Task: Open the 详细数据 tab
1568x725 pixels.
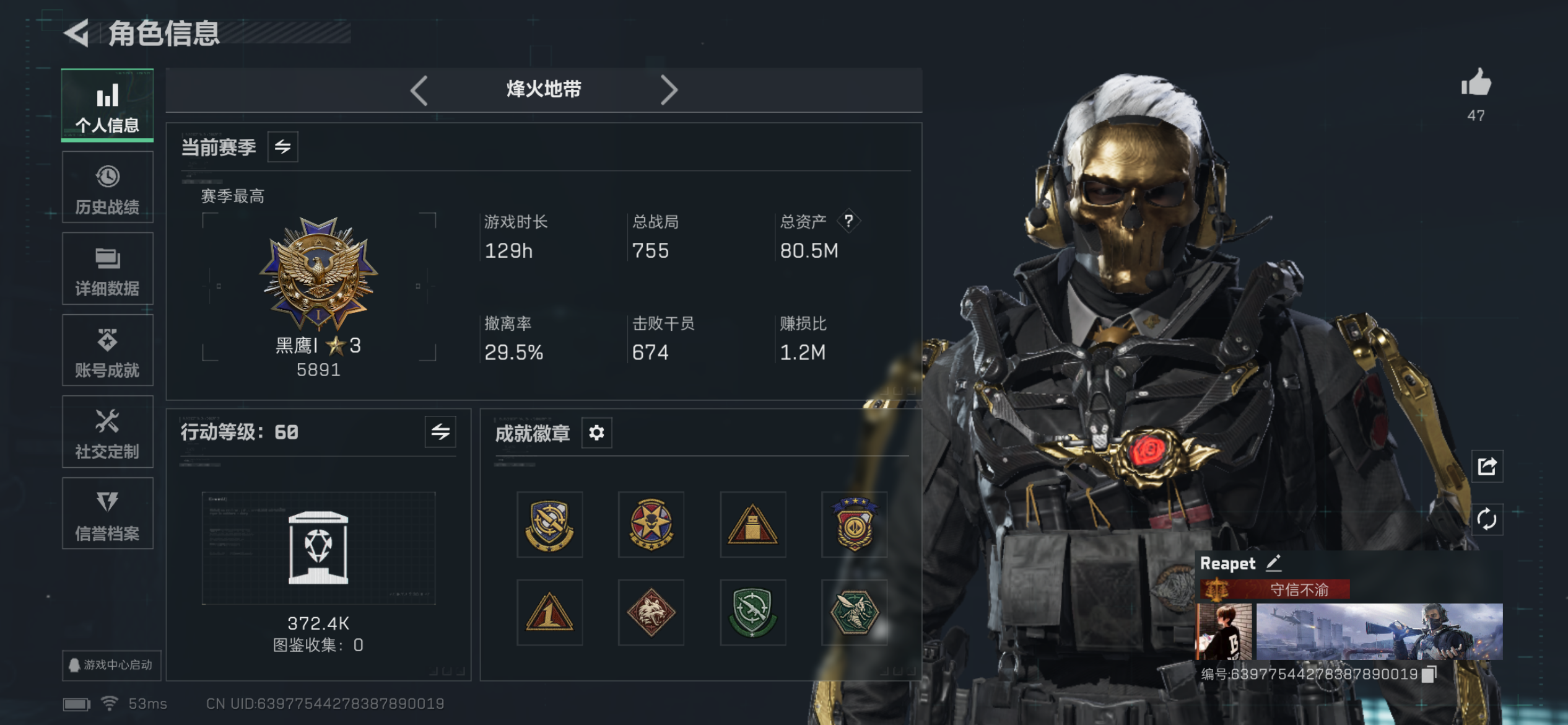Action: (x=108, y=269)
